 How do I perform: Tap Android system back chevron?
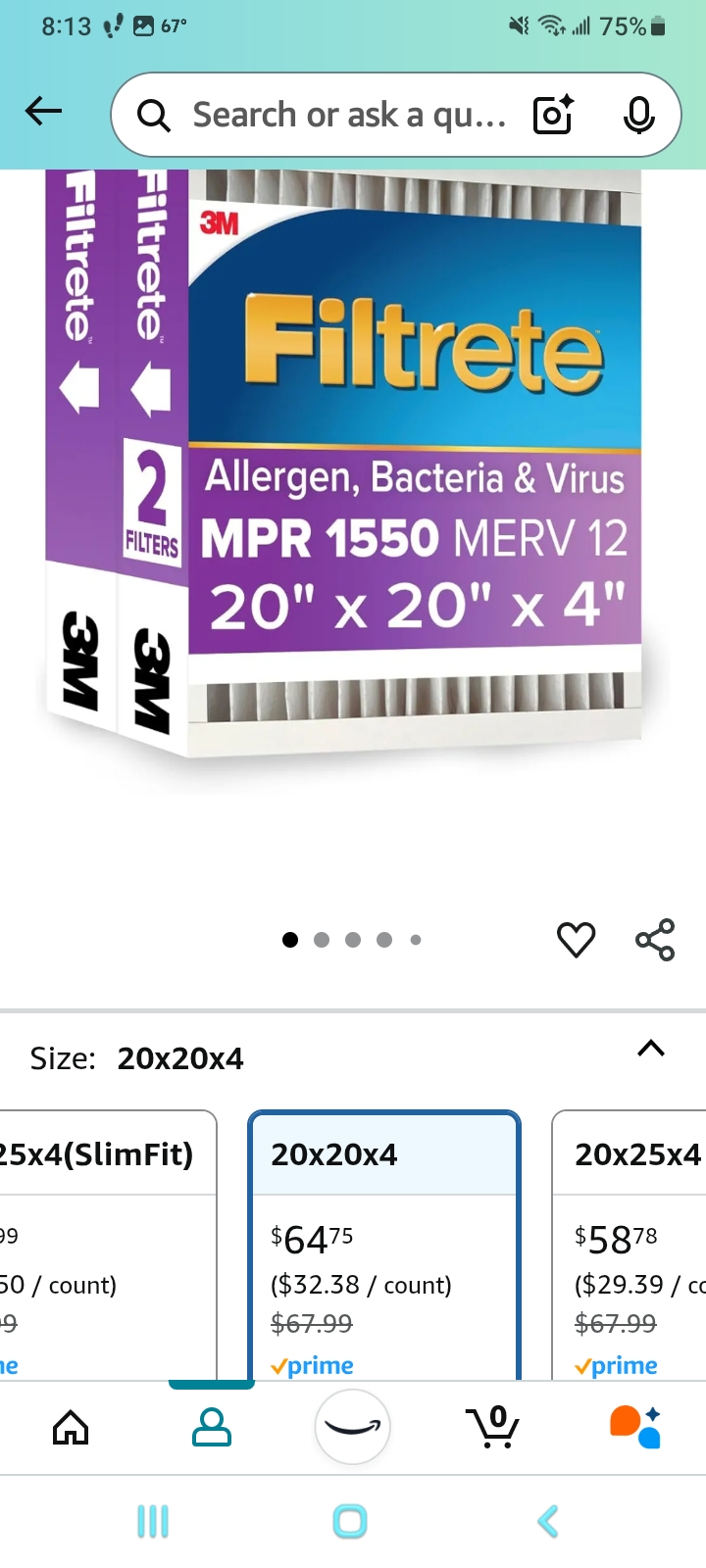549,1522
